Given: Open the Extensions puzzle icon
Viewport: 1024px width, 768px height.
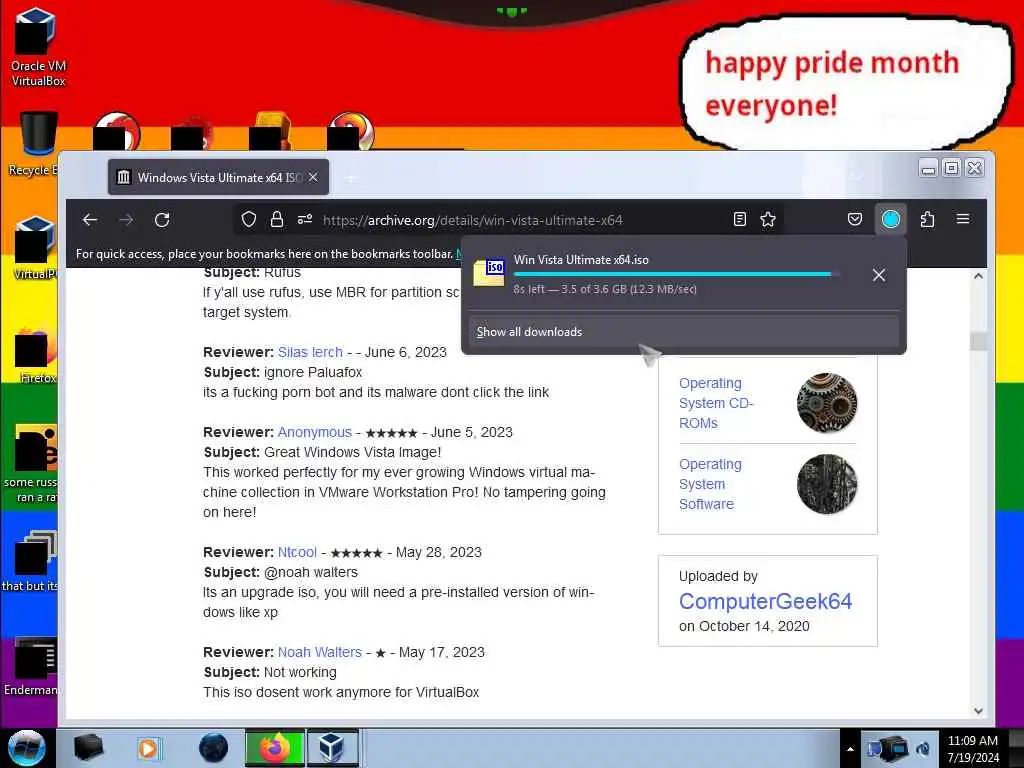Looking at the screenshot, I should coord(927,219).
